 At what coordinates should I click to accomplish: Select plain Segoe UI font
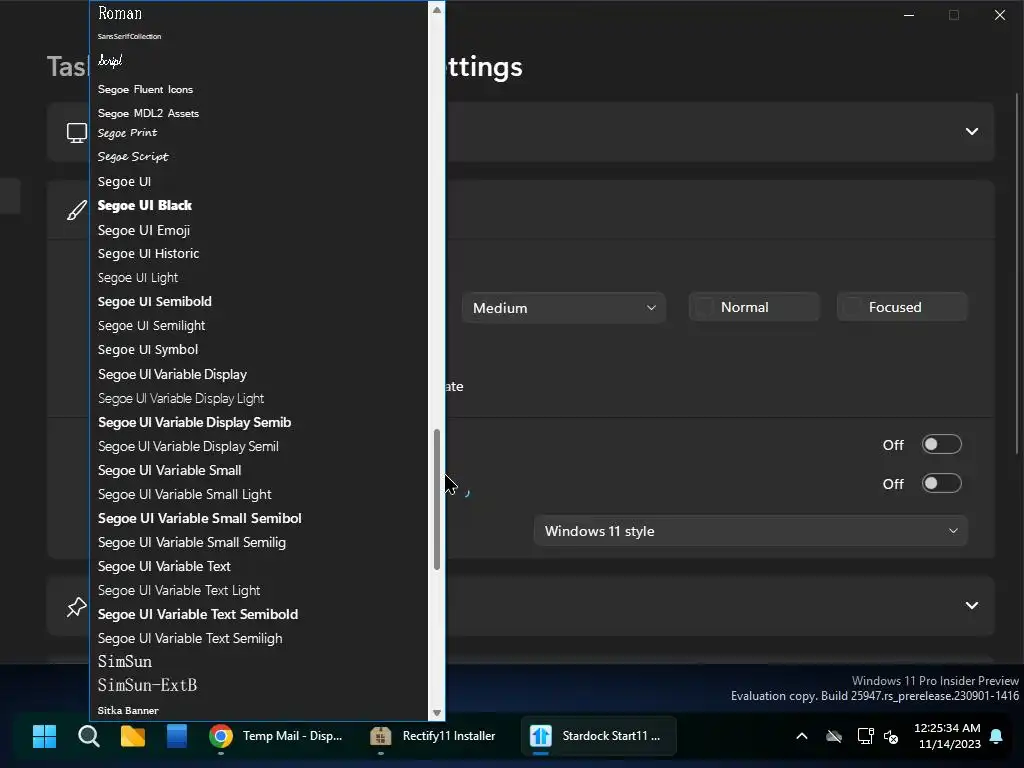tap(259, 182)
